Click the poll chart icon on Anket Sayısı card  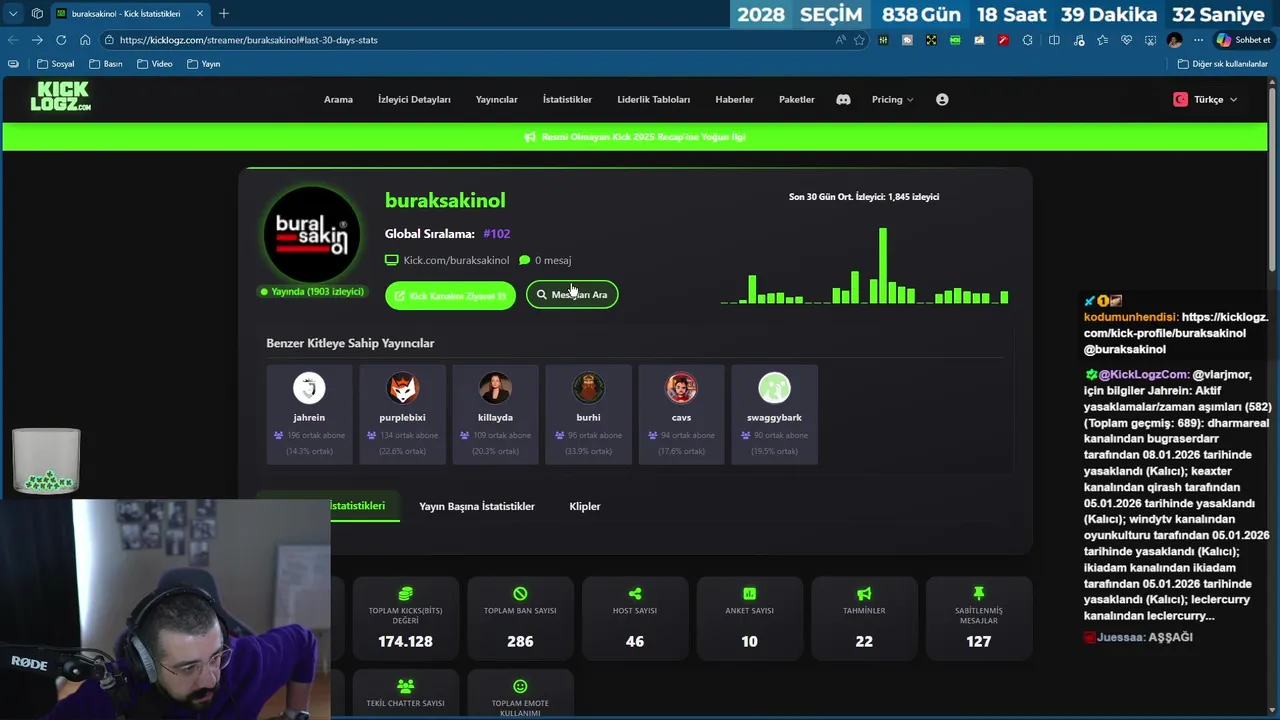pyautogui.click(x=750, y=594)
